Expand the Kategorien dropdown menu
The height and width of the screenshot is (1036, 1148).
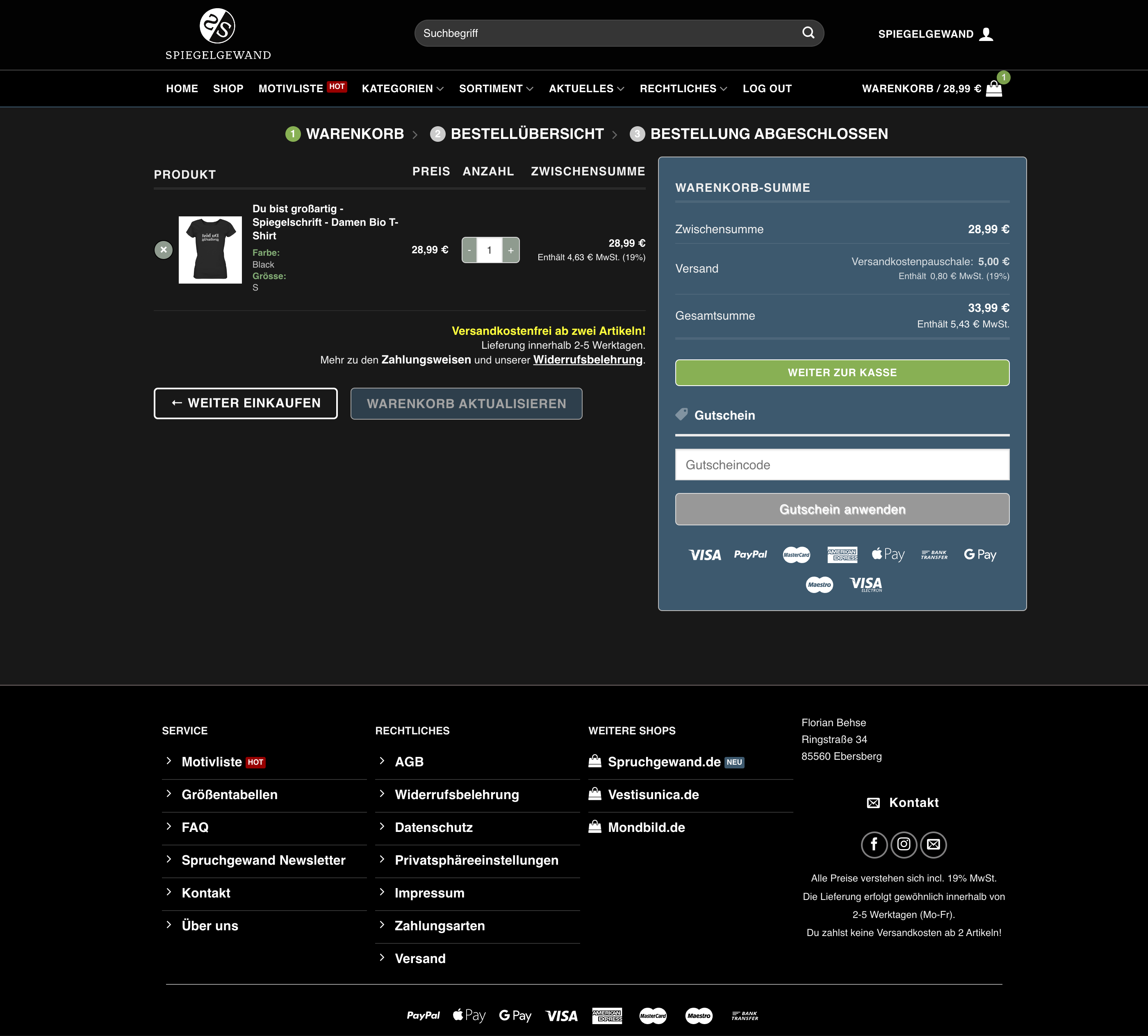(x=402, y=89)
